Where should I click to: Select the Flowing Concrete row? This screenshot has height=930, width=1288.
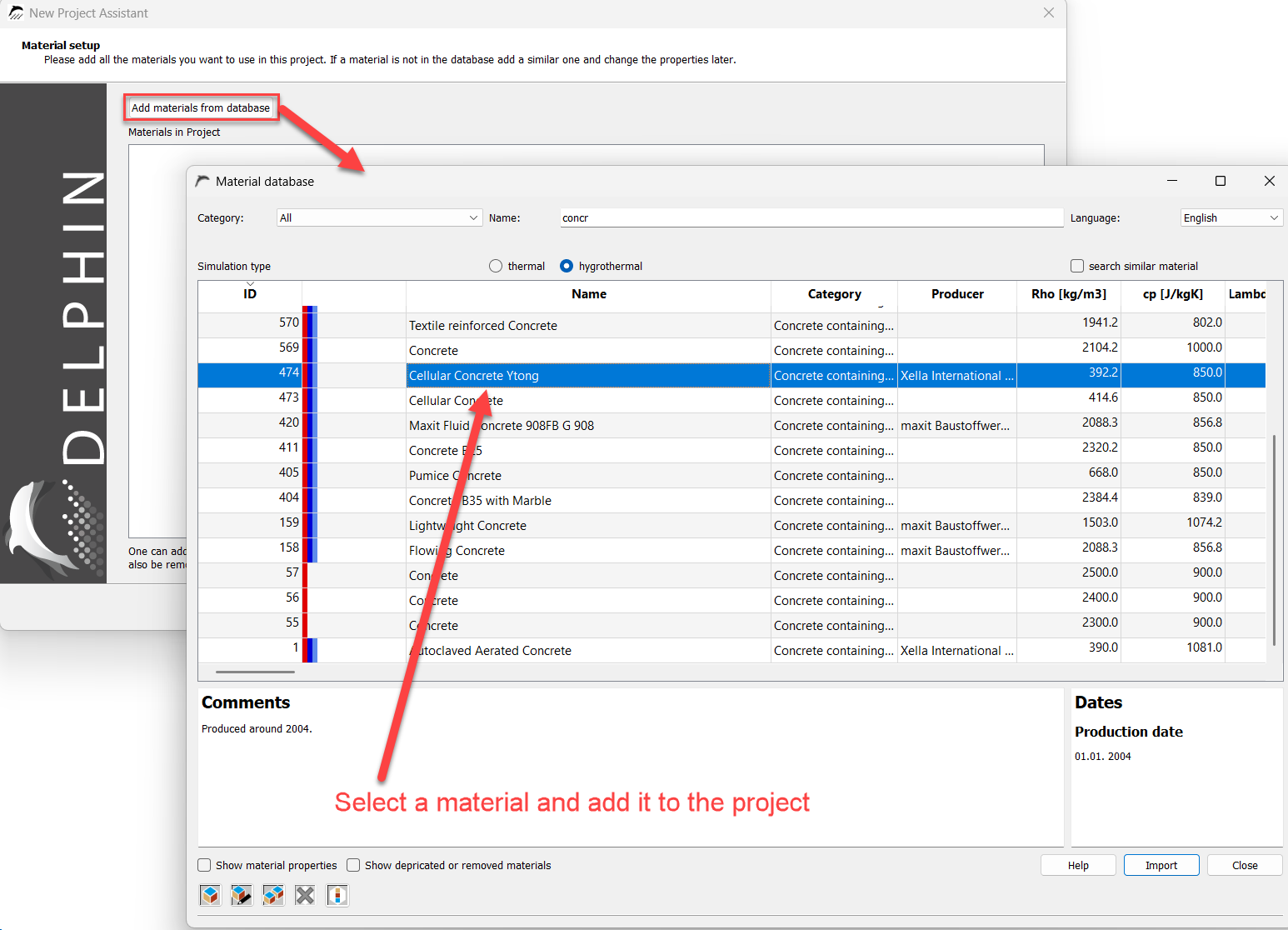731,551
